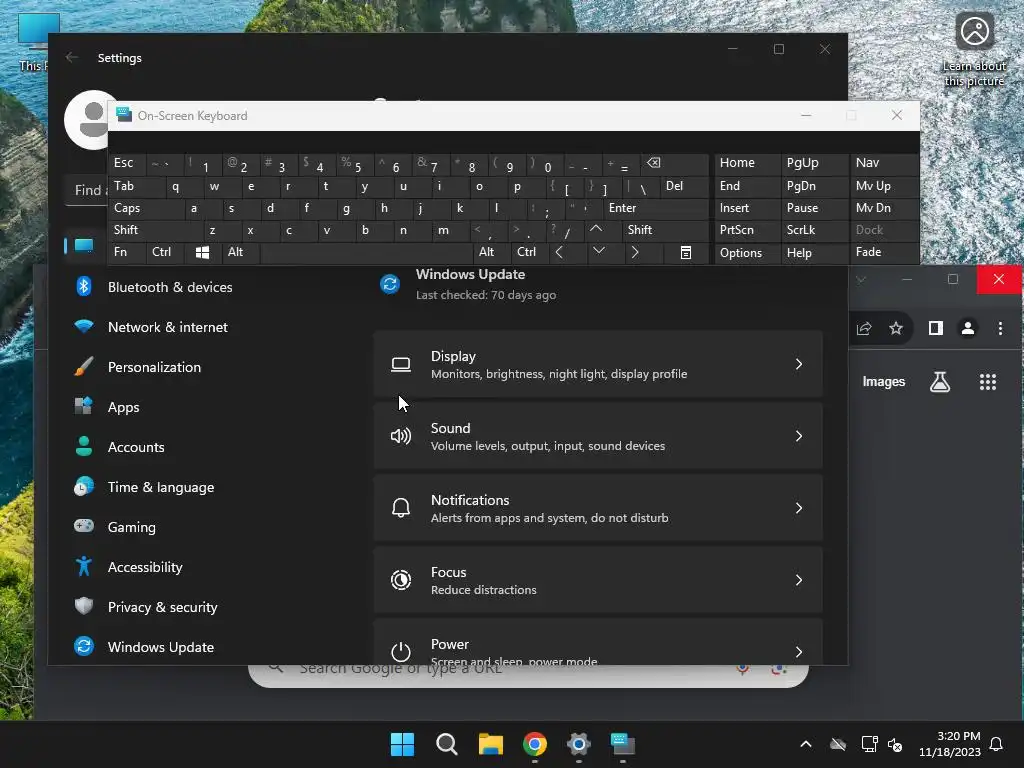Click the back arrow in Settings
The image size is (1024, 768).
tap(72, 57)
